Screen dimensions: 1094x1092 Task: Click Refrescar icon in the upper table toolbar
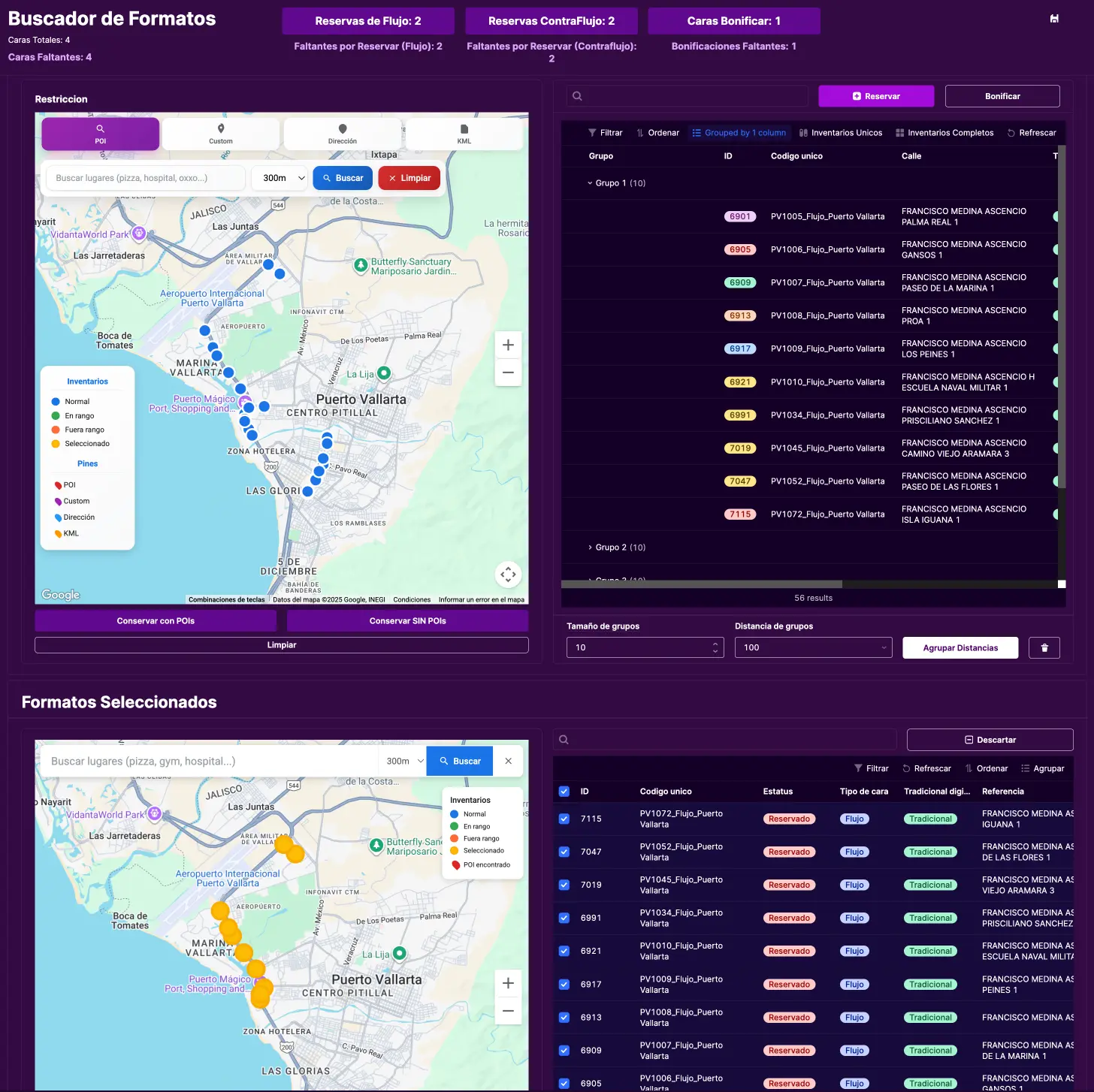(1011, 133)
